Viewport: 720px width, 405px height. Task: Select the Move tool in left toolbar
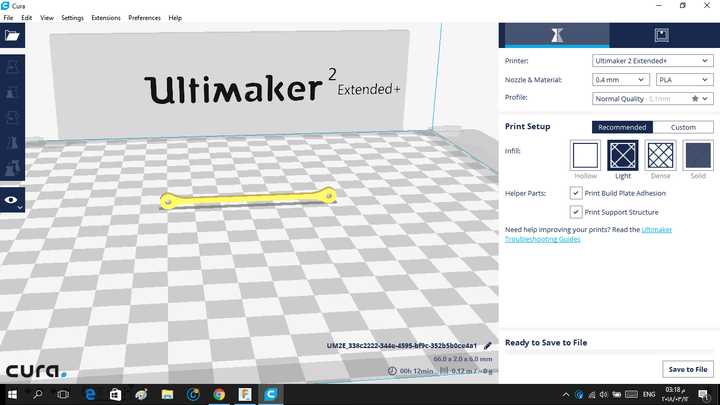click(x=12, y=67)
